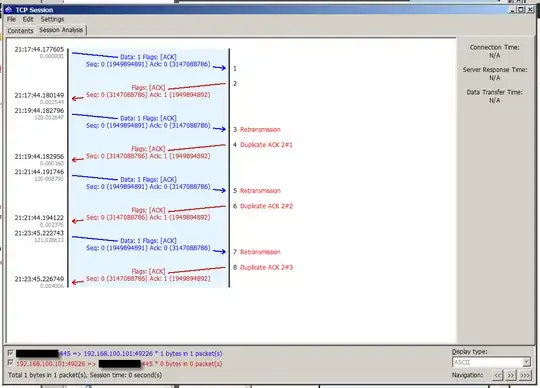
Task: Click the TCP Session window title icon
Action: tap(9, 10)
